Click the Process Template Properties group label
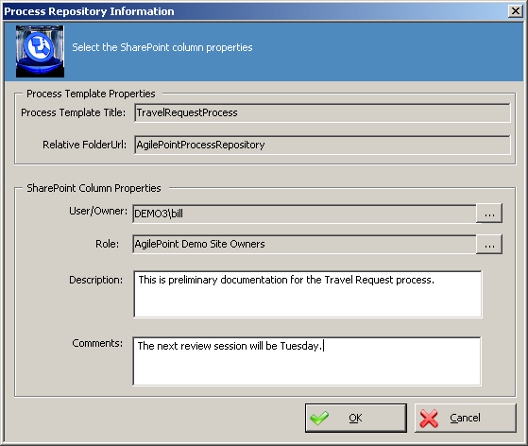 91,94
